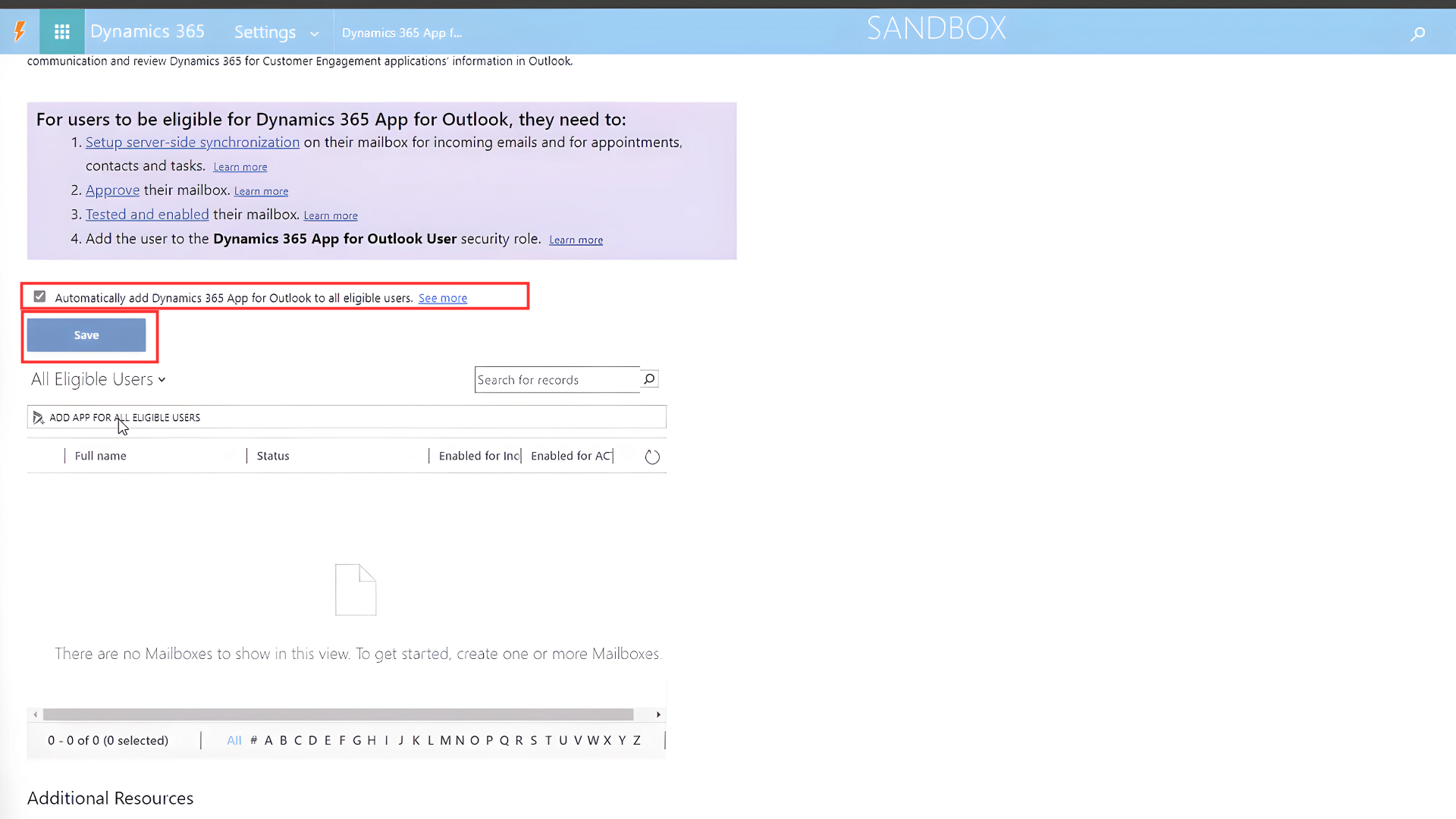Filter index by # symbol

click(254, 741)
